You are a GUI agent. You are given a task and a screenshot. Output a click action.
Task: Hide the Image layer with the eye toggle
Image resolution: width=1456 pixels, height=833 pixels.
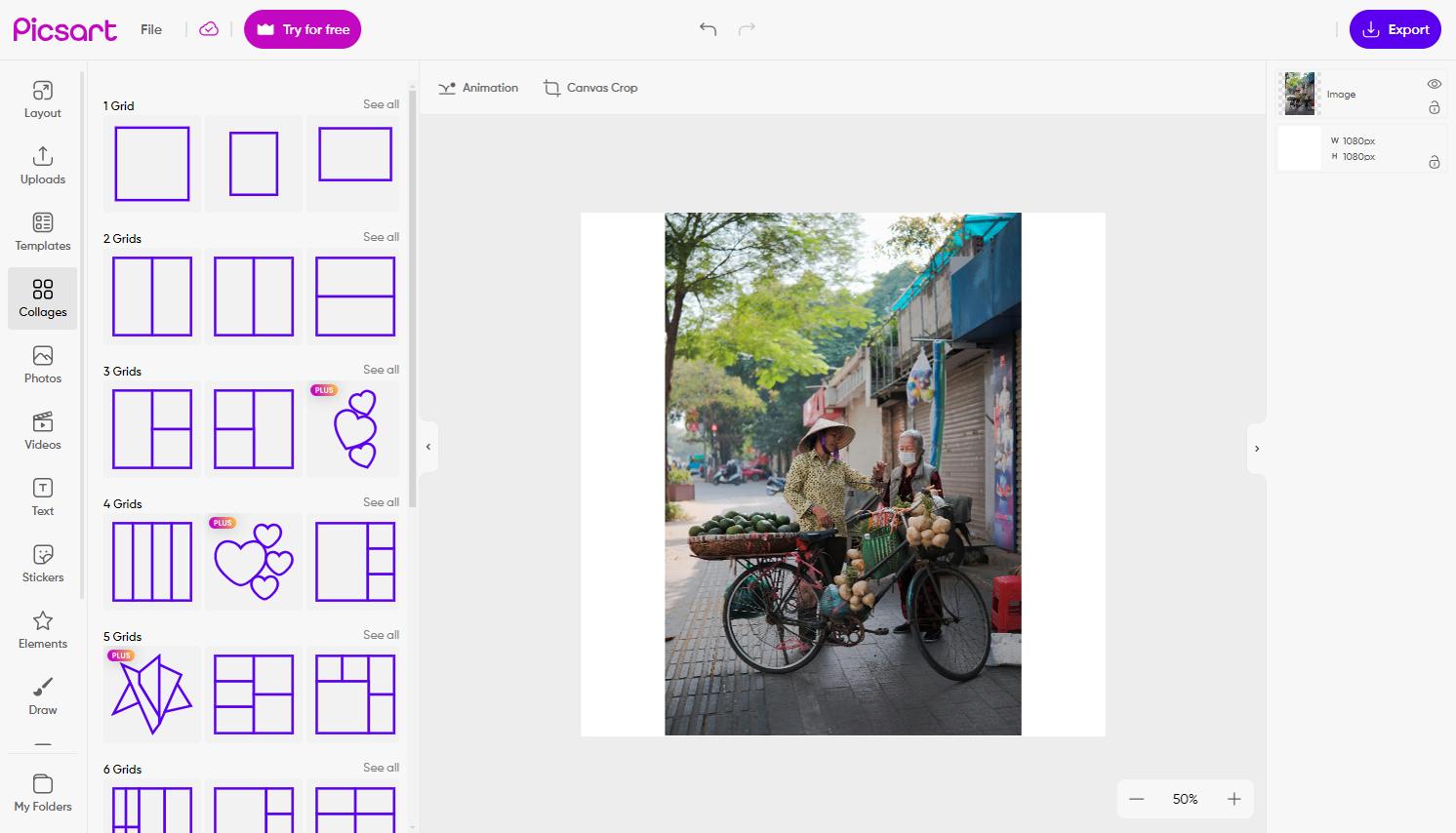click(1434, 84)
